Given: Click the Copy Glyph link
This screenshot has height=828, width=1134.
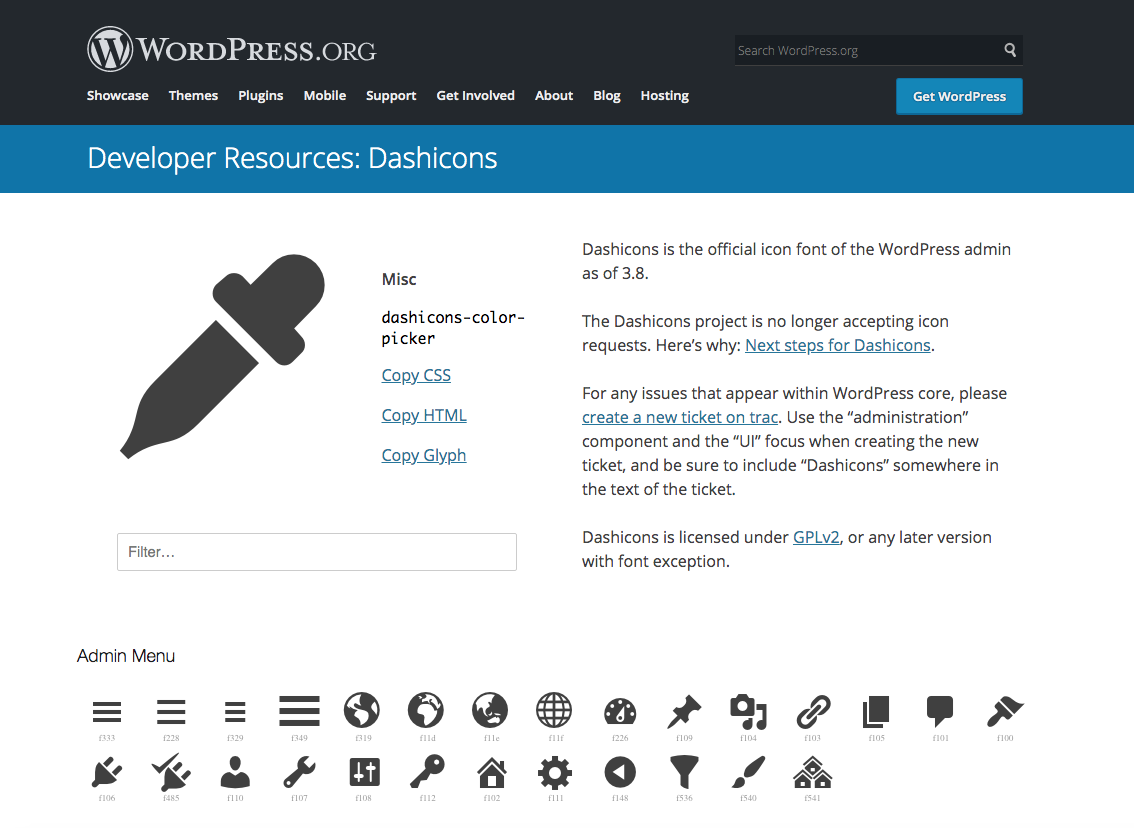Looking at the screenshot, I should coord(424,456).
